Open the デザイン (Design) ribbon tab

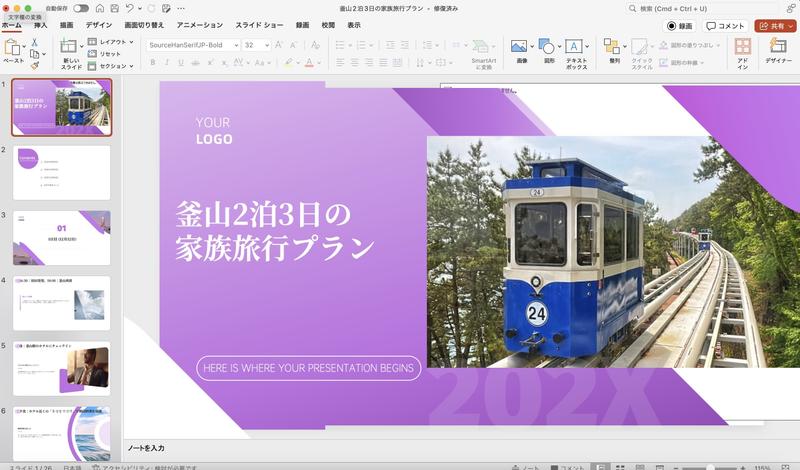pyautogui.click(x=99, y=25)
